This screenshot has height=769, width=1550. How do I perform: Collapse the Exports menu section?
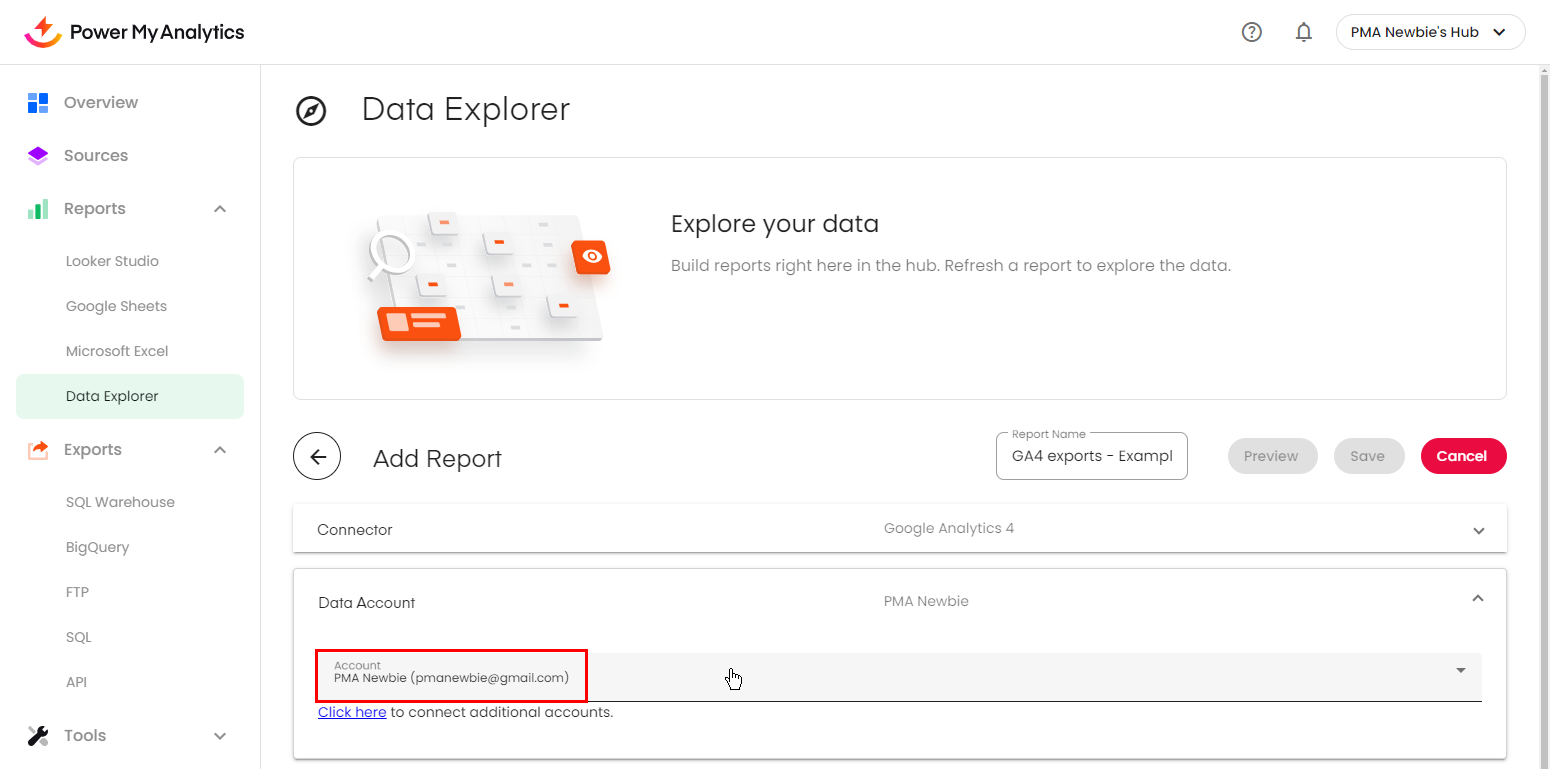coord(220,450)
